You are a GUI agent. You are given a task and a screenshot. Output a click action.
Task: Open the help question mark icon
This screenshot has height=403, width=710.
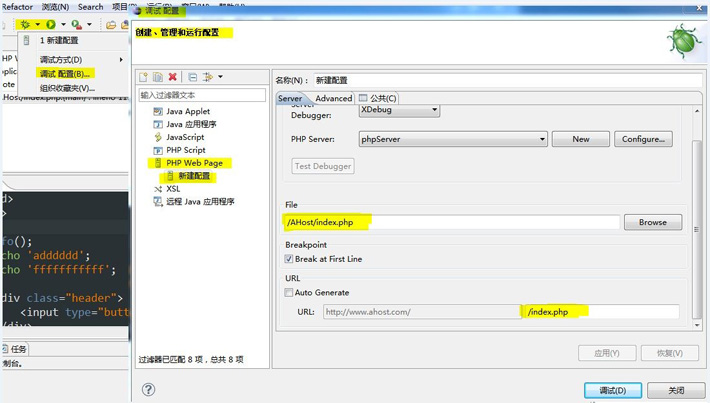pyautogui.click(x=148, y=389)
